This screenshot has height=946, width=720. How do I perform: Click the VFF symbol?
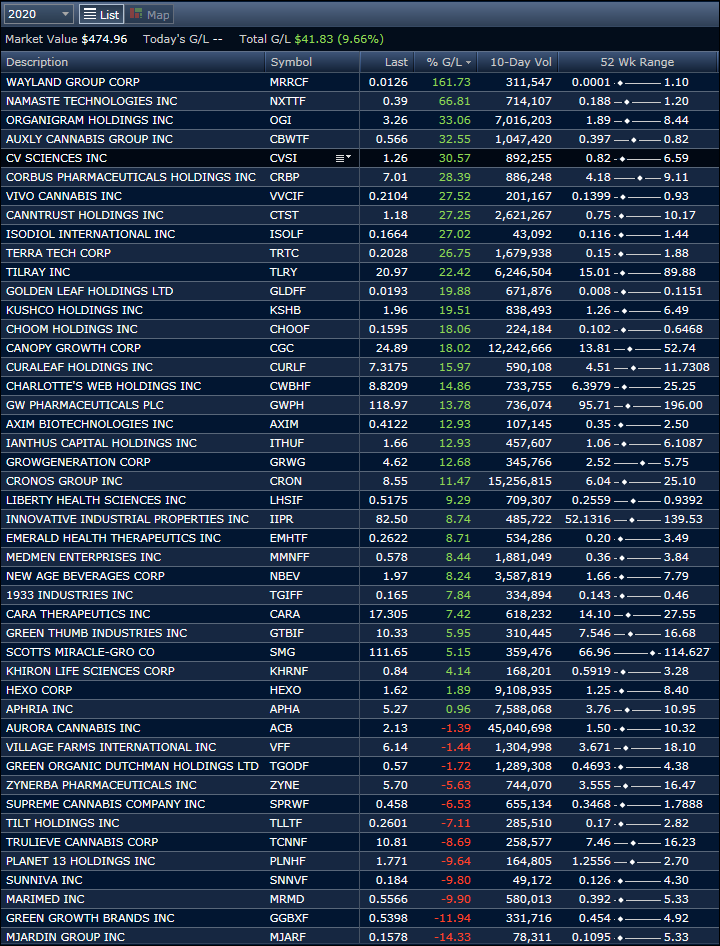[x=281, y=748]
